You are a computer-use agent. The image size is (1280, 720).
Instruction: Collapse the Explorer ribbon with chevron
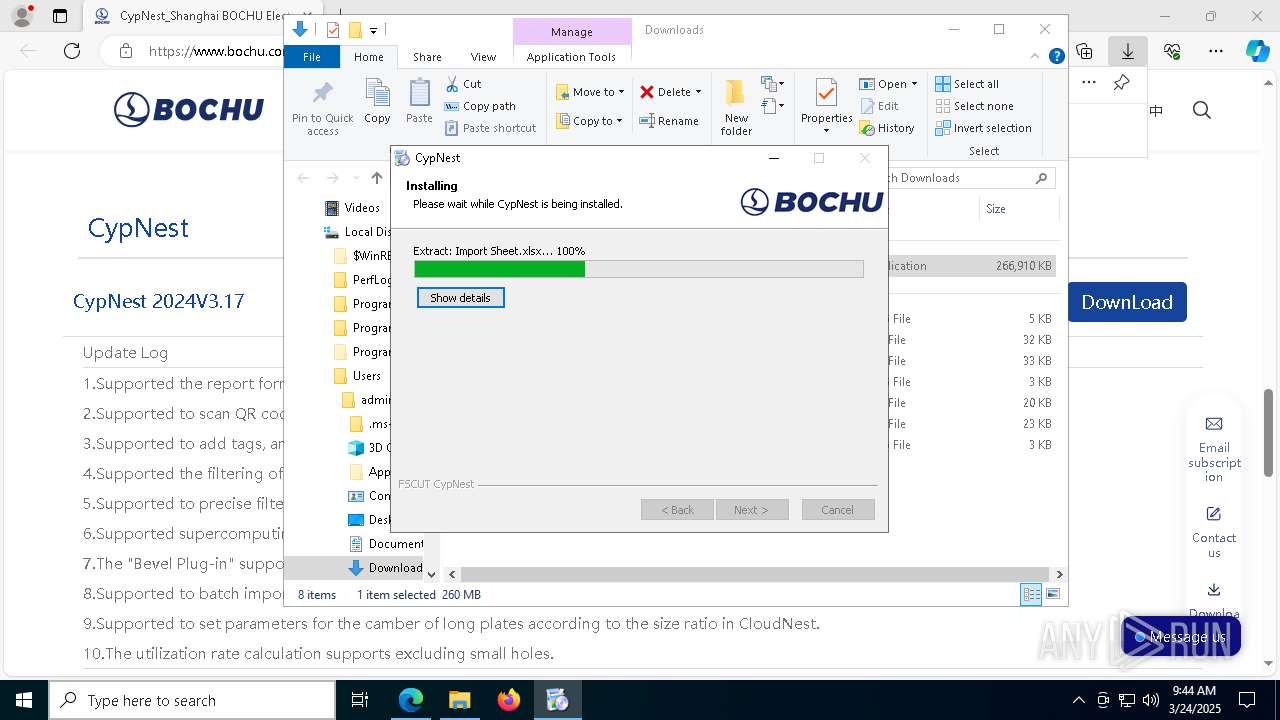[1036, 56]
